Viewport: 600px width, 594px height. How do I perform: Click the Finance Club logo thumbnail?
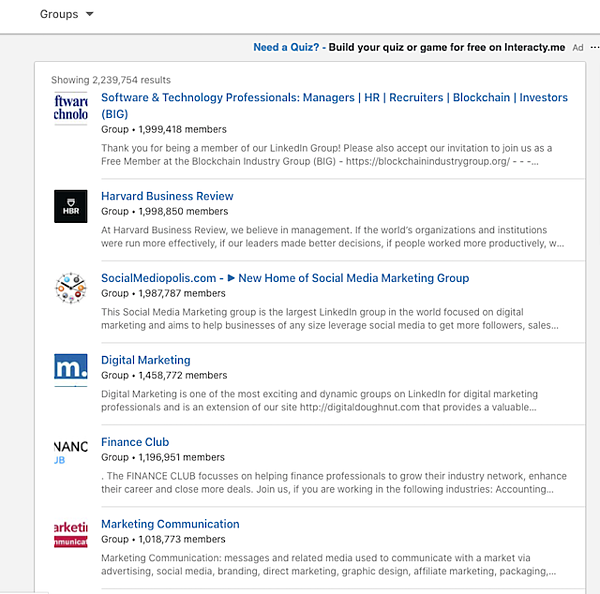click(x=71, y=452)
